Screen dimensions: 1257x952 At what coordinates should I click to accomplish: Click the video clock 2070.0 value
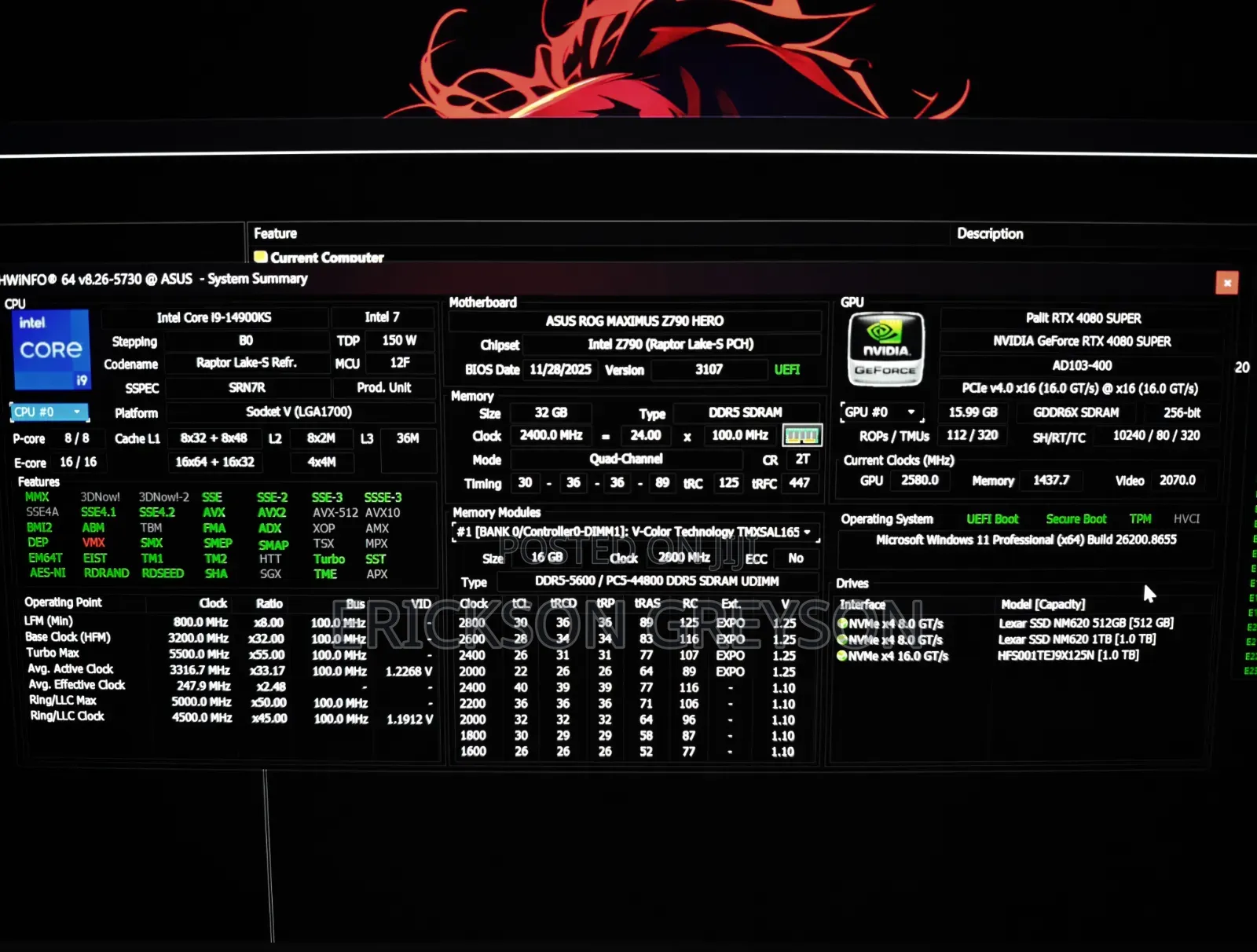[x=1177, y=480]
